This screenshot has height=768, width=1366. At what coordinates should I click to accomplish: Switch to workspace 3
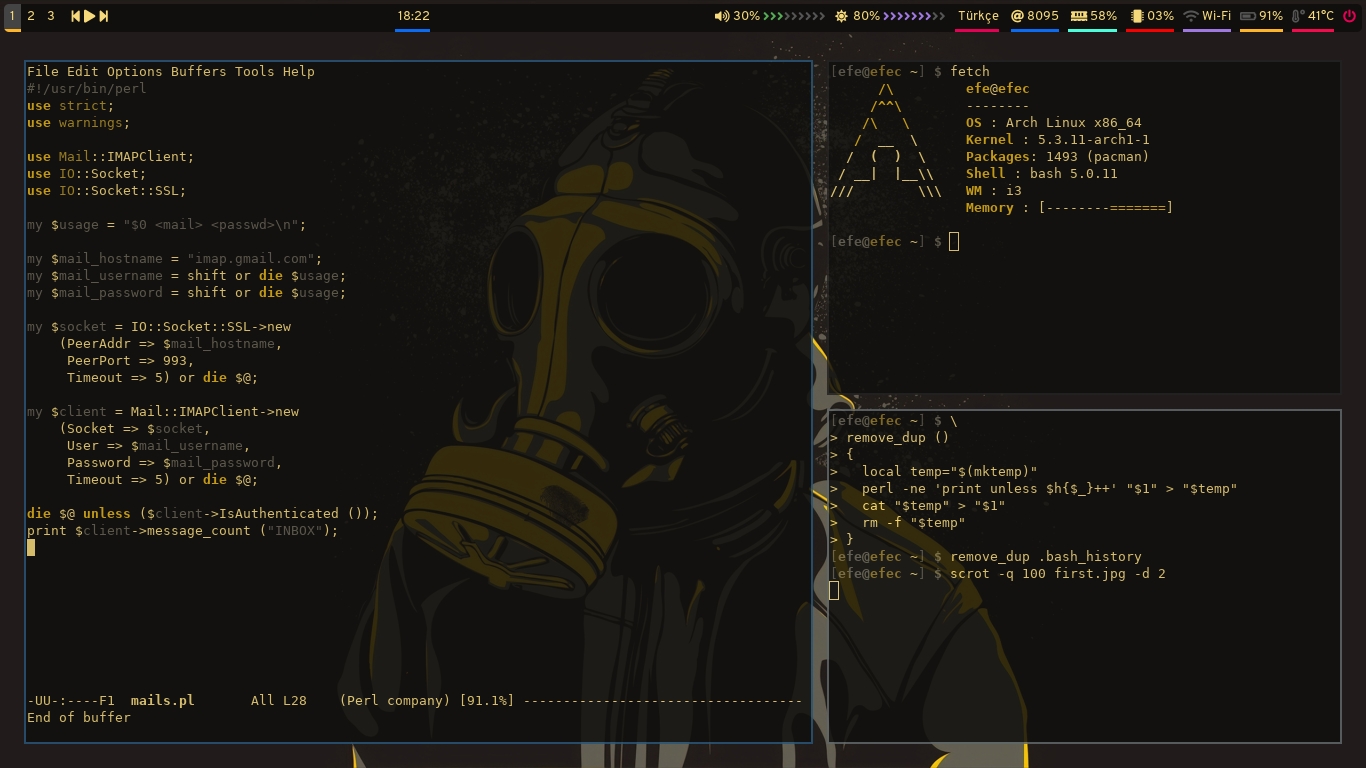[51, 16]
